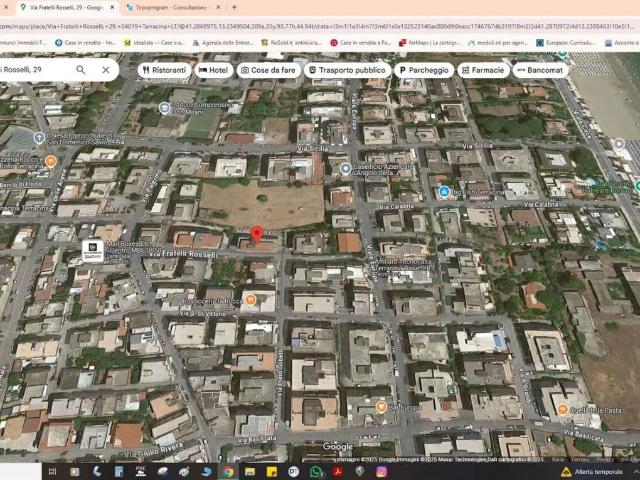Click the orange Quelli della Pasta marker
The image size is (640, 480).
[x=563, y=409]
